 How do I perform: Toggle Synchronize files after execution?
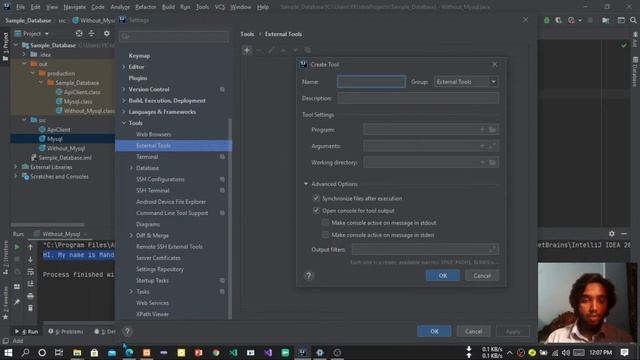316,198
